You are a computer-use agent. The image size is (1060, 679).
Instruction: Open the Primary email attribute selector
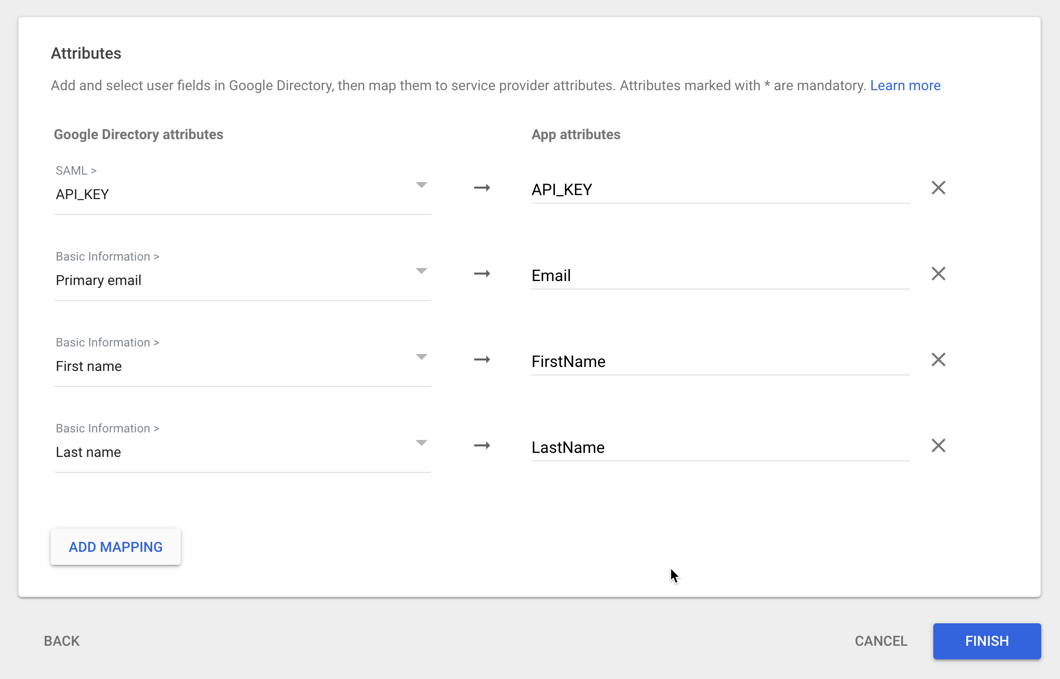click(421, 271)
